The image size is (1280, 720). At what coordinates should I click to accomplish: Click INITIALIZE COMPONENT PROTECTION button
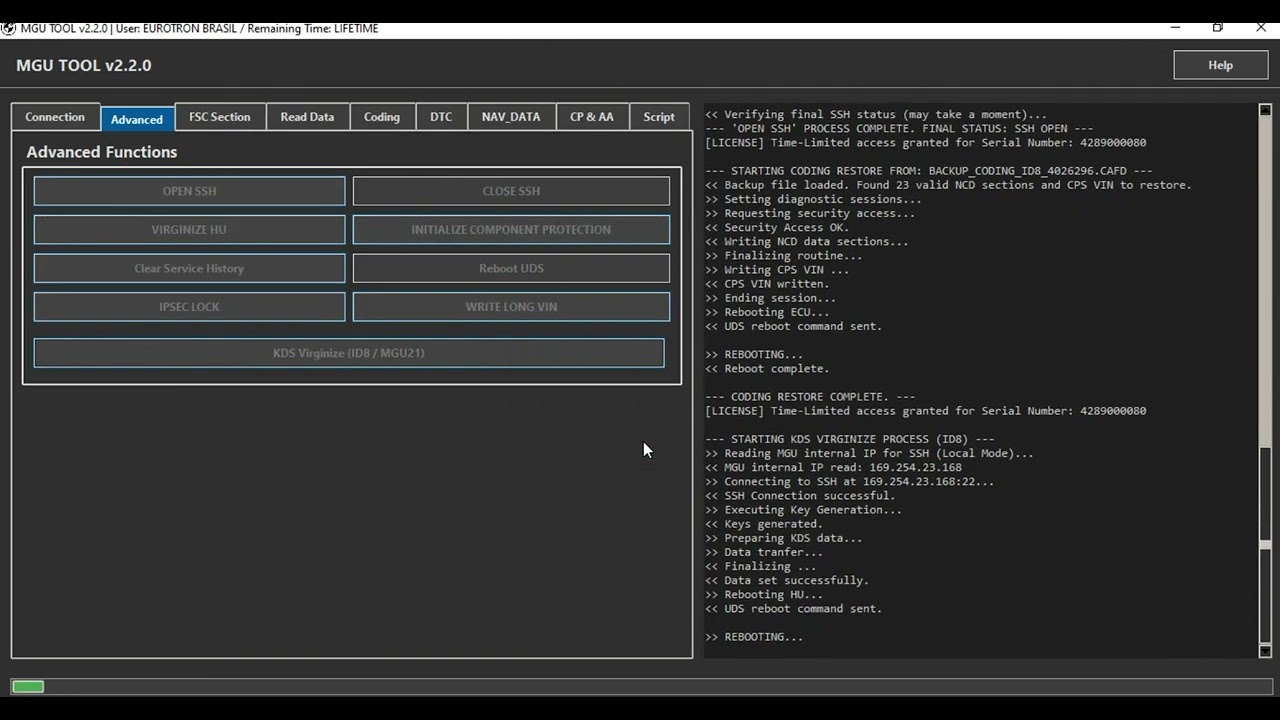(511, 229)
